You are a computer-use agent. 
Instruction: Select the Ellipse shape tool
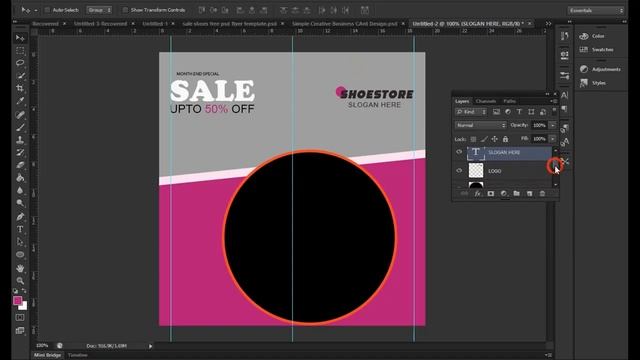pos(20,255)
